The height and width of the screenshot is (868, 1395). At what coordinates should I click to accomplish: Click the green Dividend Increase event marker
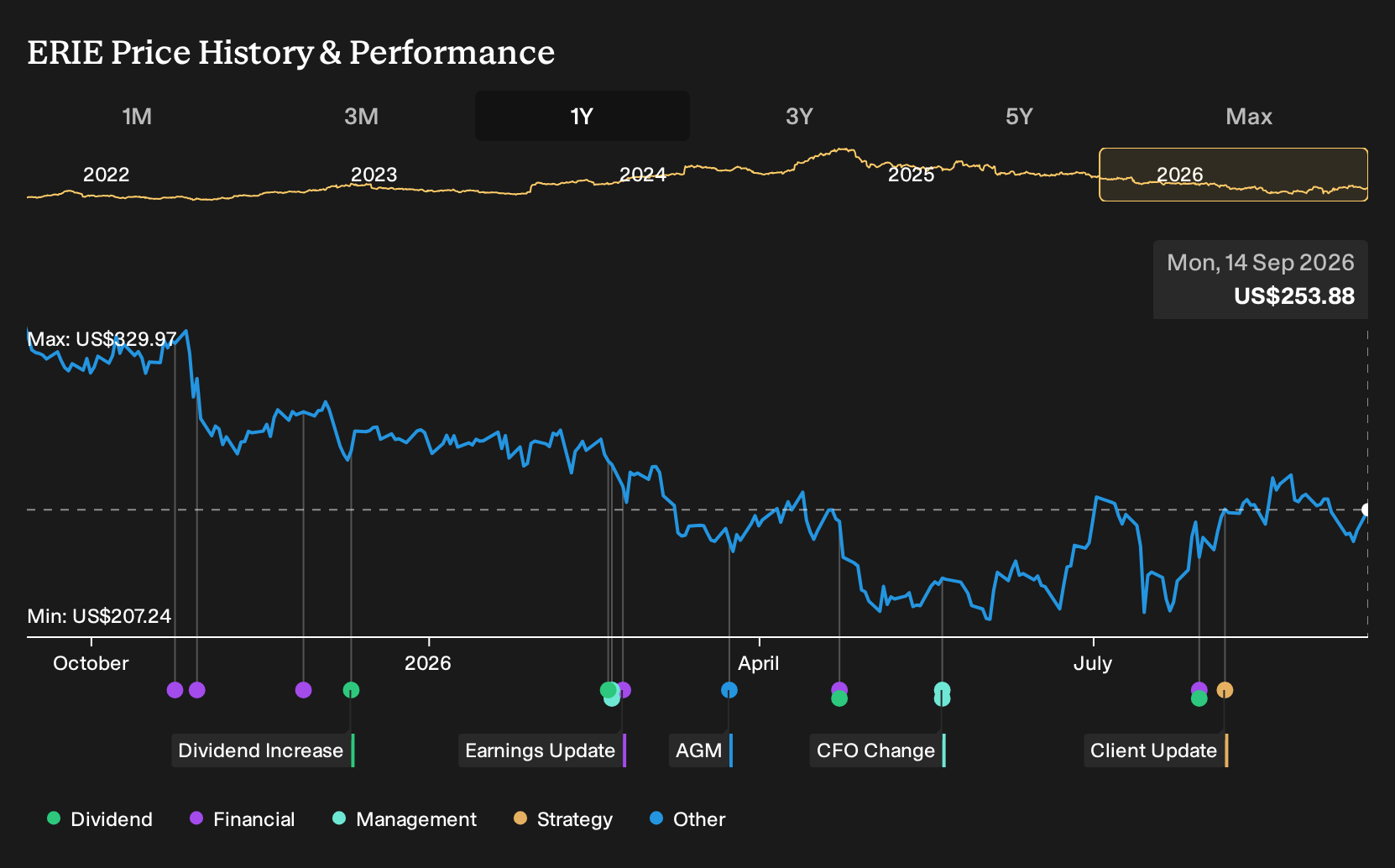coord(351,690)
